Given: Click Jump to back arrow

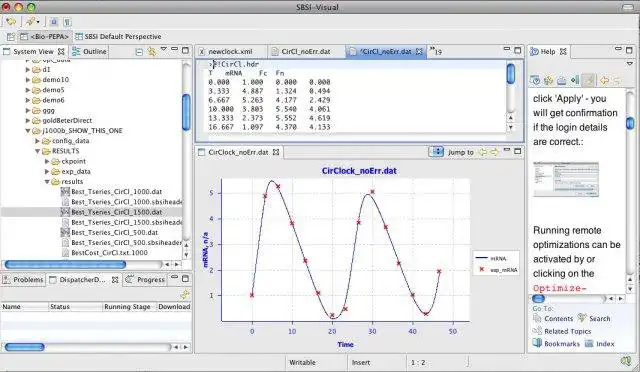Looking at the screenshot, I should click(x=483, y=152).
